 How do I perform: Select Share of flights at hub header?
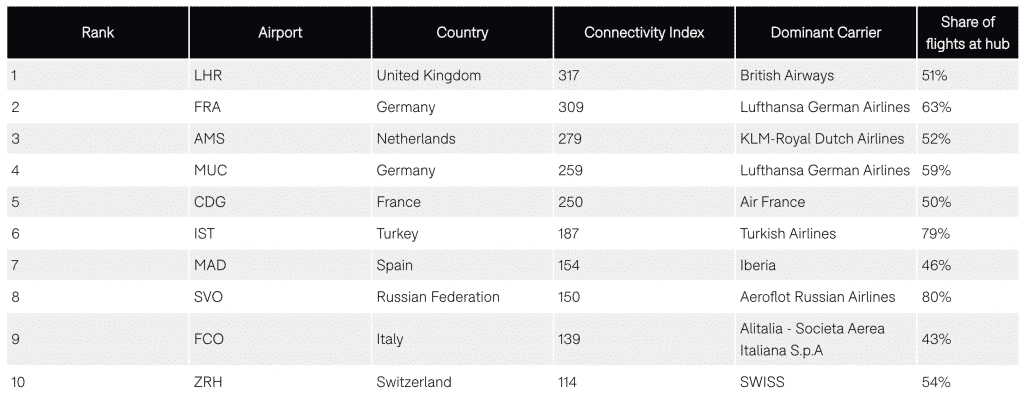pyautogui.click(x=968, y=33)
